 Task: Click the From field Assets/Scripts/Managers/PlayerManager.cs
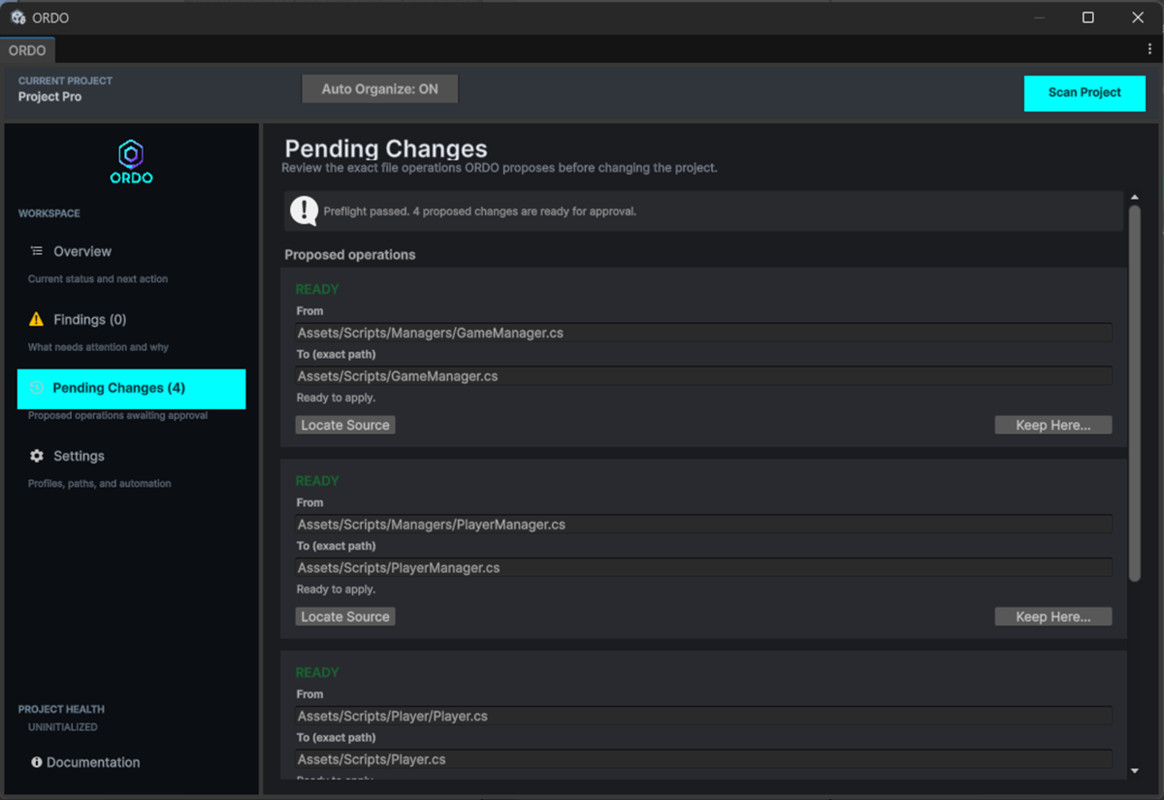click(703, 524)
